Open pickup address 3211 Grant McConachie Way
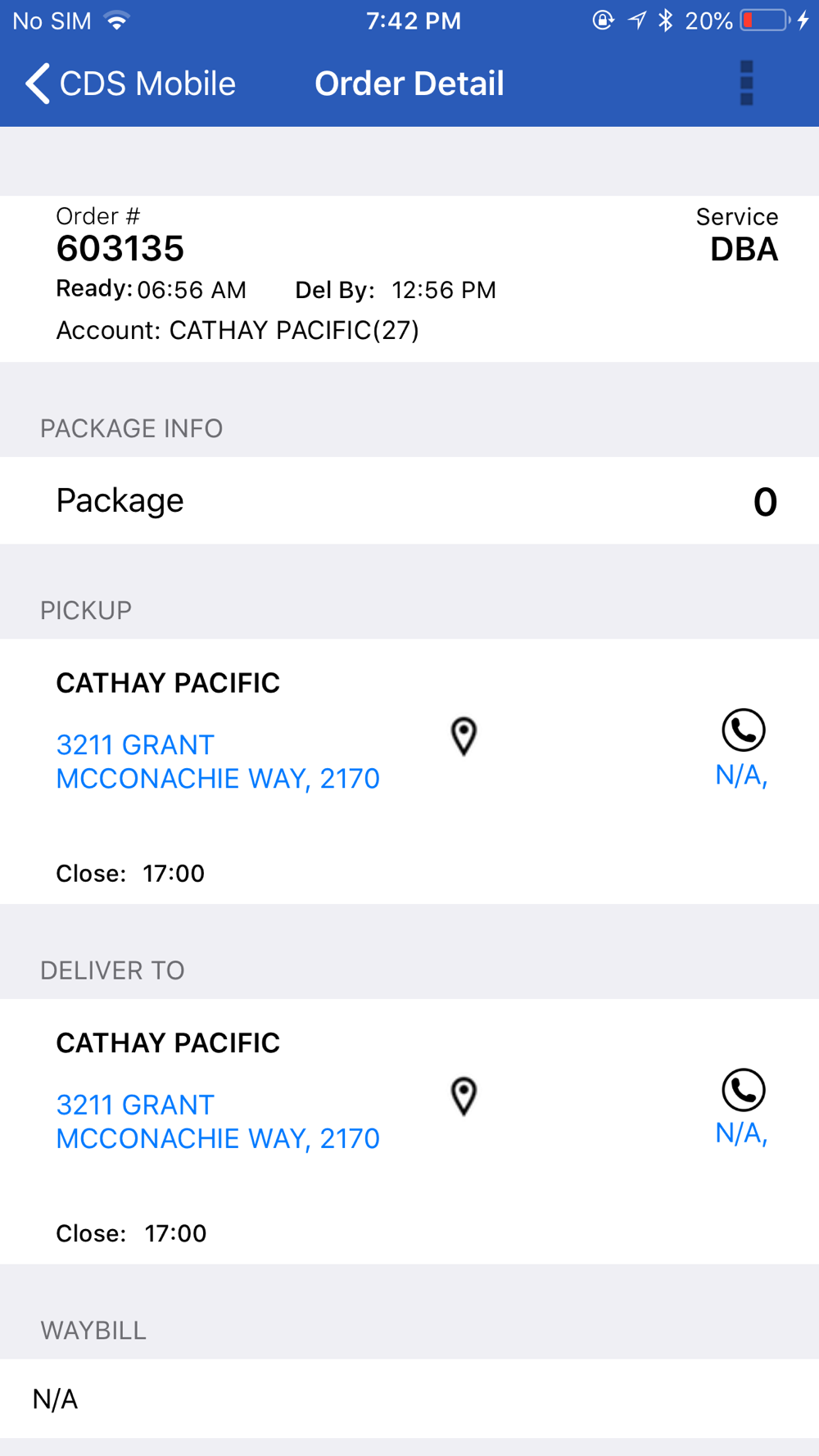The height and width of the screenshot is (1456, 819). [218, 762]
